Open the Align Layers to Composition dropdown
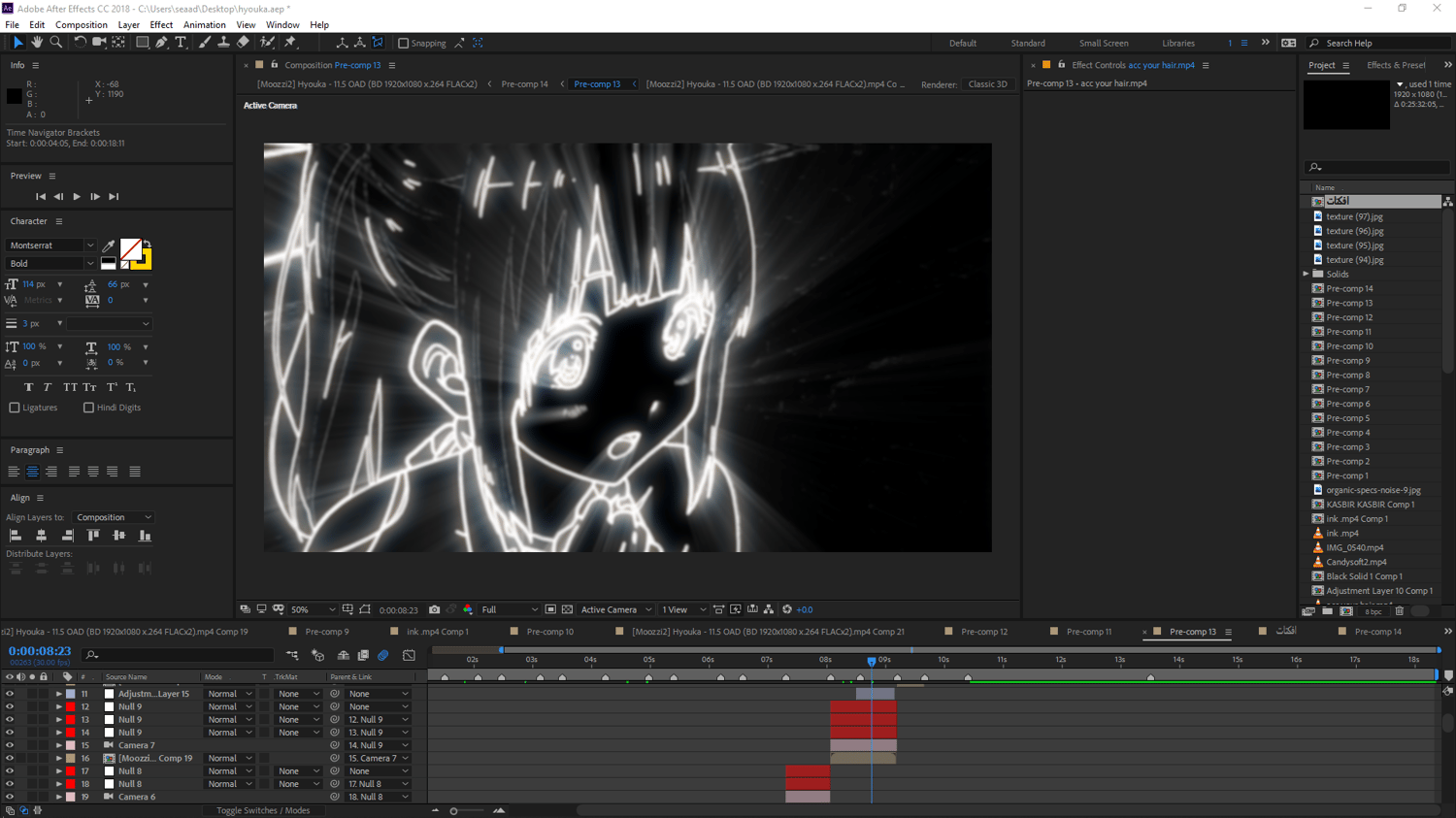1456x818 pixels. pyautogui.click(x=113, y=517)
